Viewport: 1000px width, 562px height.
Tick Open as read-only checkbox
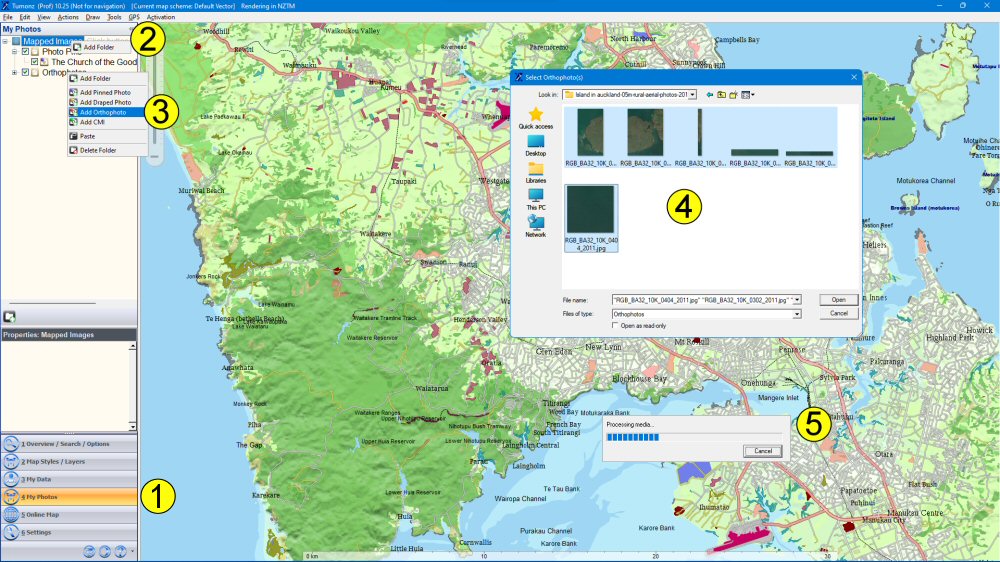coord(615,326)
